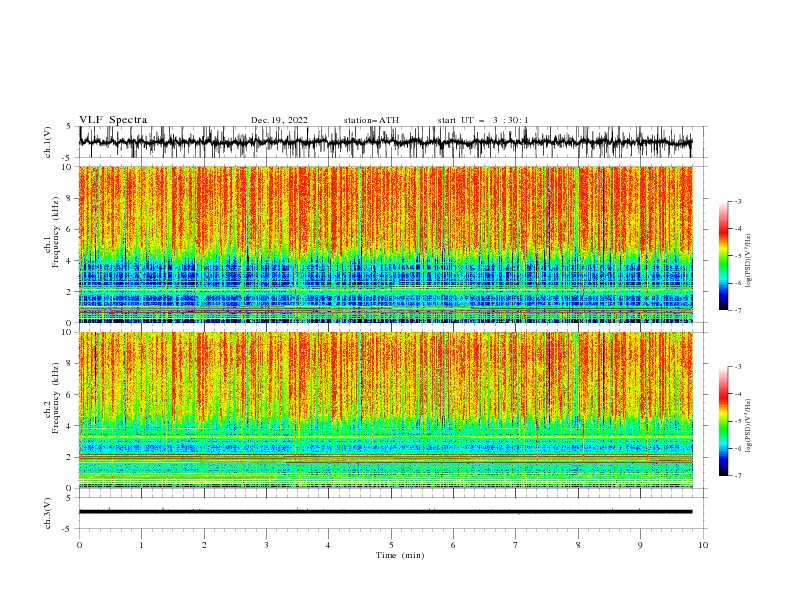Click the log(PSD) label of upper color bar
Screen dimensions: 792x612
click(x=749, y=261)
